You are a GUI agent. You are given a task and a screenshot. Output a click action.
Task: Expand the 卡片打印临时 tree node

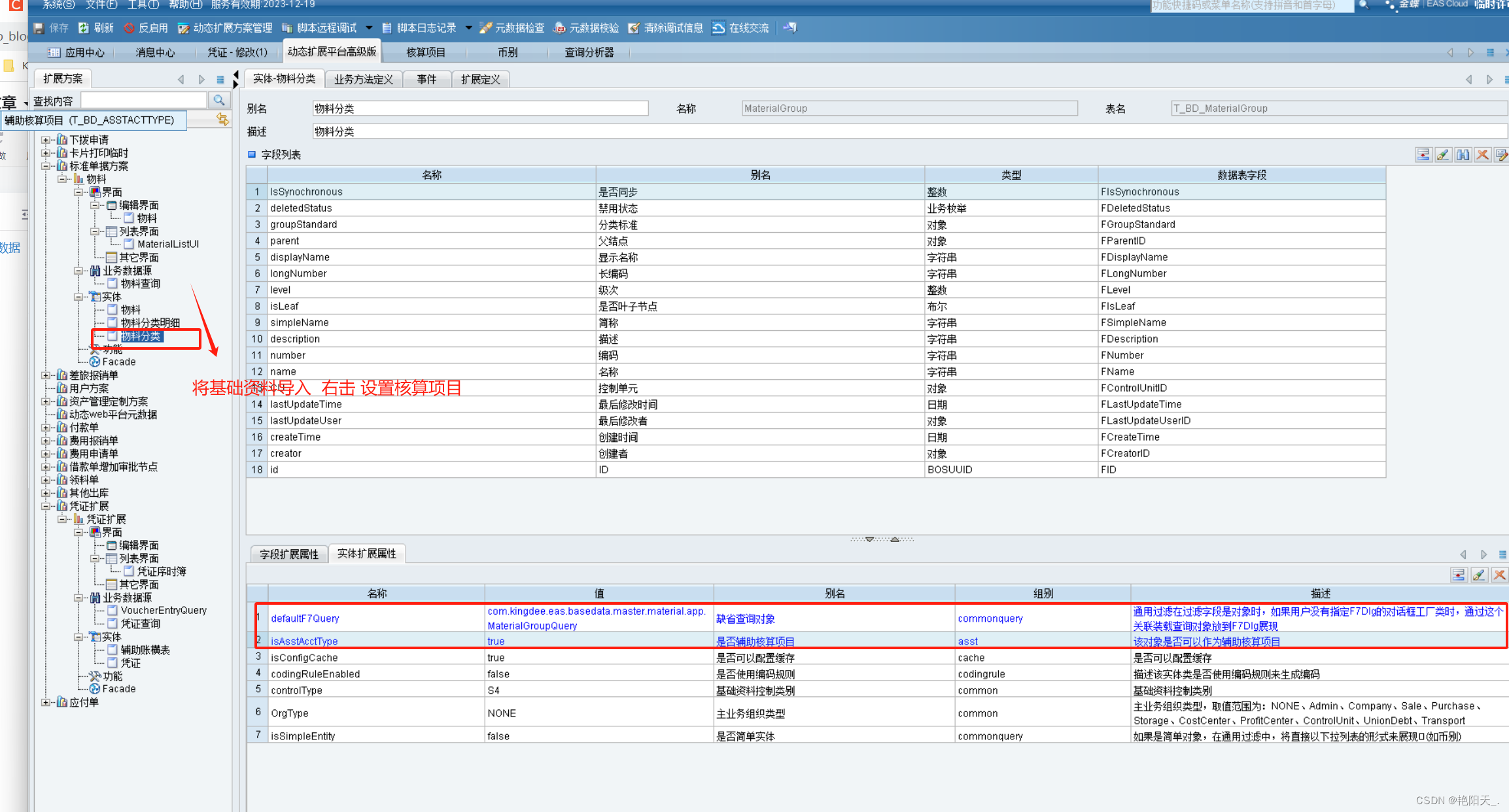tap(45, 153)
